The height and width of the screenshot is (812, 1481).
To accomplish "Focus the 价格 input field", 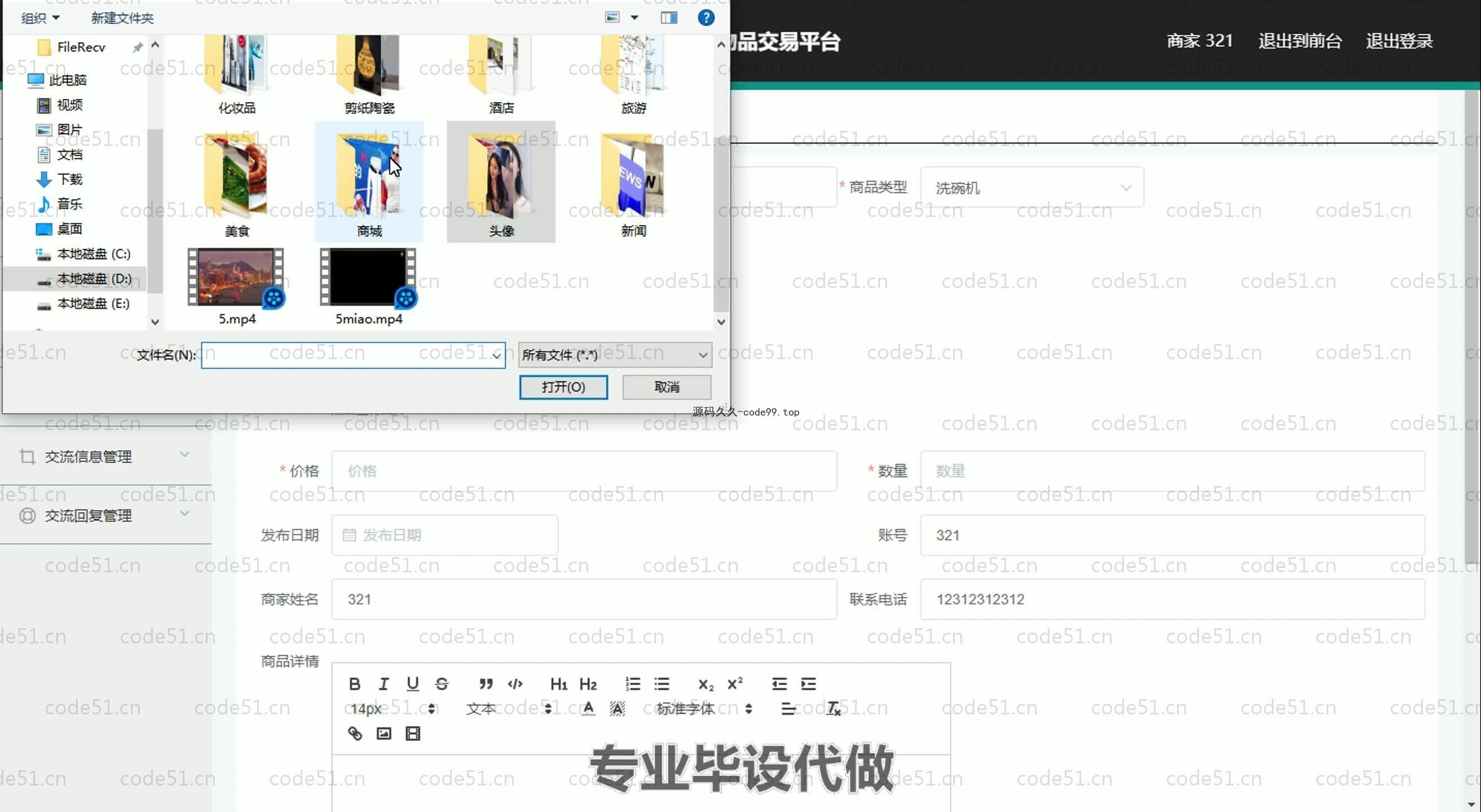I will click(584, 471).
